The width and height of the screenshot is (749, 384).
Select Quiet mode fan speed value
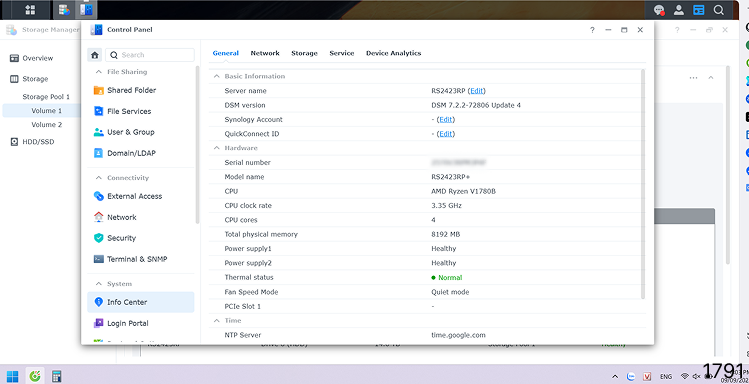[450, 292]
